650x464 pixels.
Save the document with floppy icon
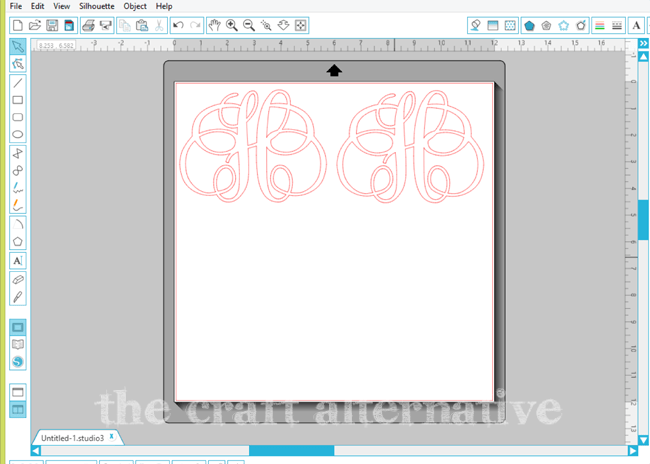pos(52,26)
